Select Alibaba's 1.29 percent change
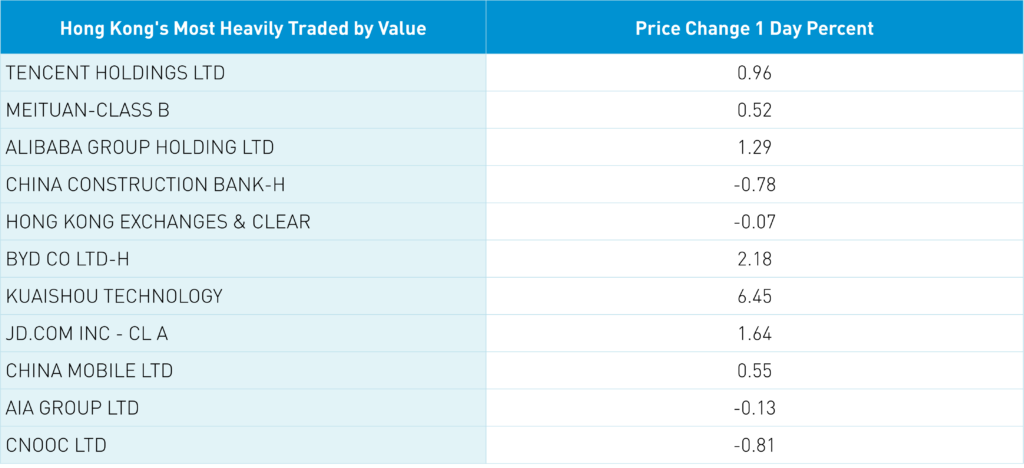Image resolution: width=1024 pixels, height=468 pixels. click(754, 147)
